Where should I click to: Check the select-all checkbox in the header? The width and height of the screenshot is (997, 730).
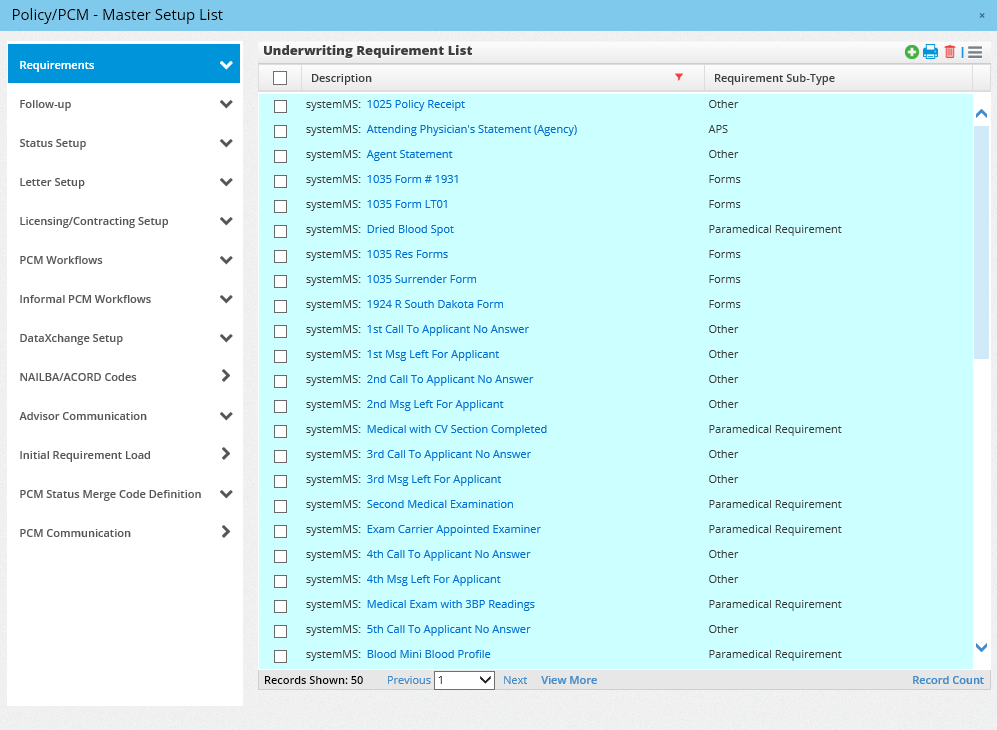[x=280, y=77]
